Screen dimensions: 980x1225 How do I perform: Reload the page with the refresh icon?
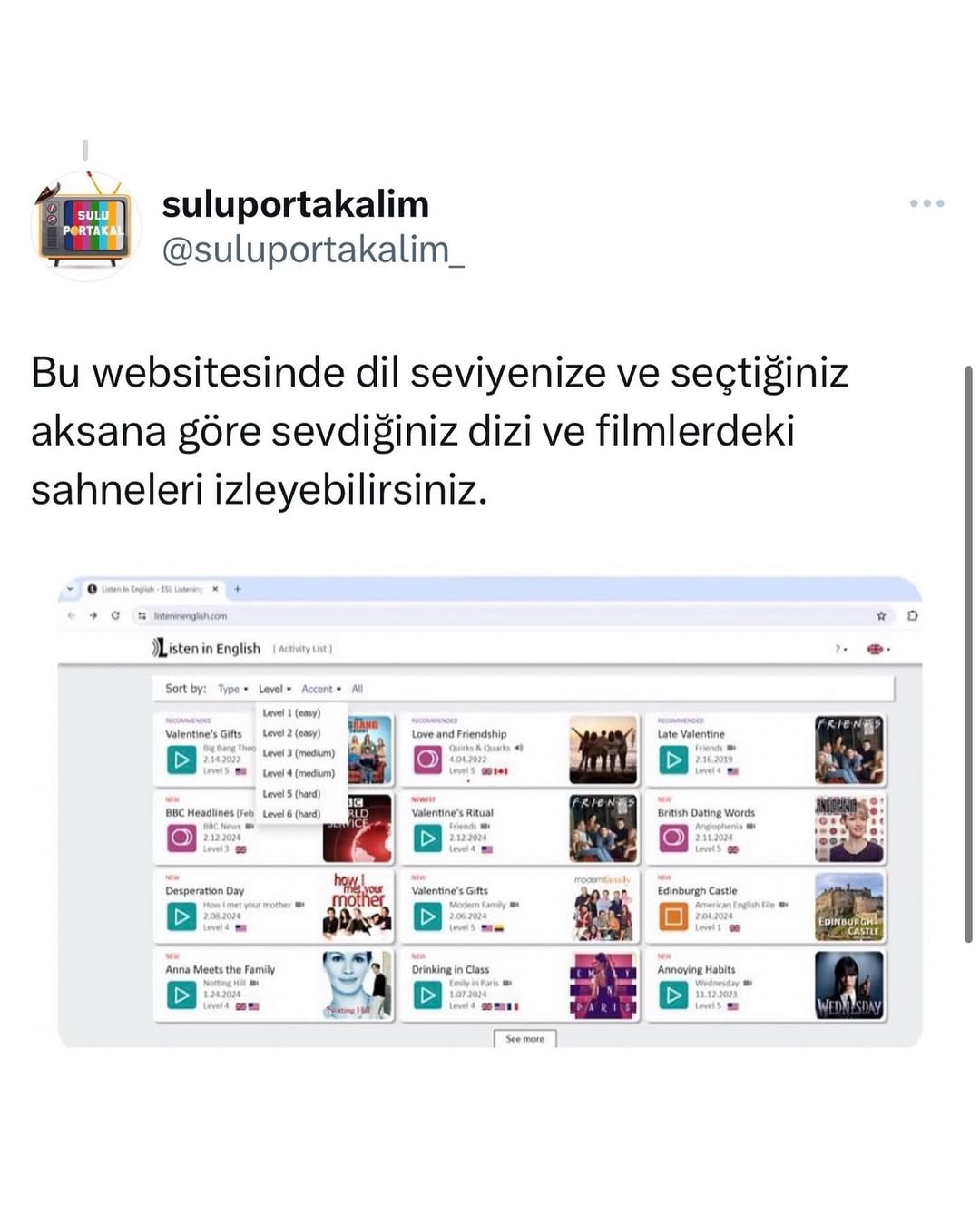(x=115, y=615)
